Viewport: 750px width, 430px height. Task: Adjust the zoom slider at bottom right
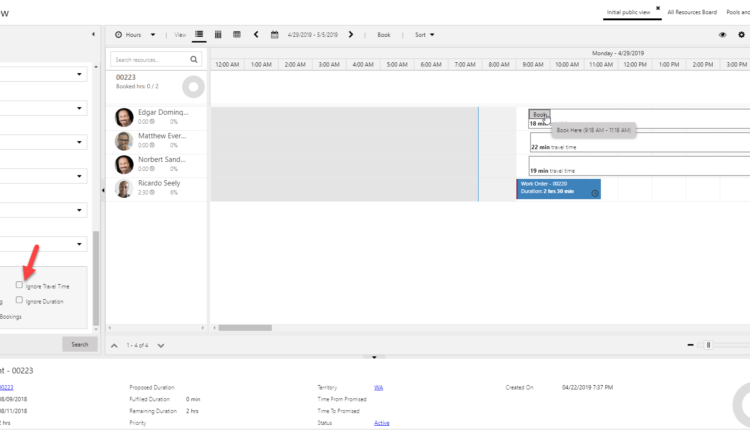coord(708,345)
